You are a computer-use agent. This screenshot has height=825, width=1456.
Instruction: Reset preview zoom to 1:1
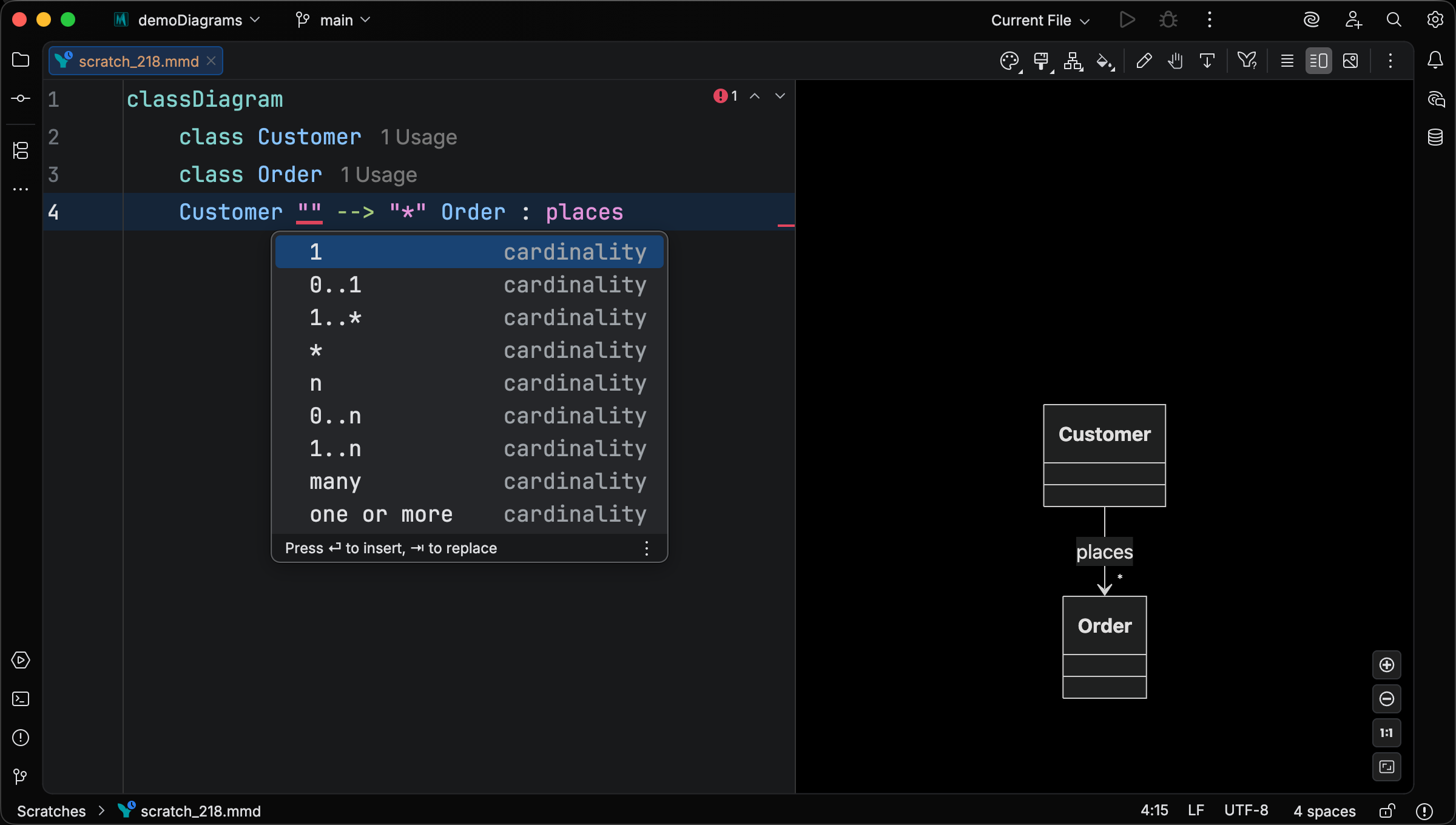click(1387, 733)
